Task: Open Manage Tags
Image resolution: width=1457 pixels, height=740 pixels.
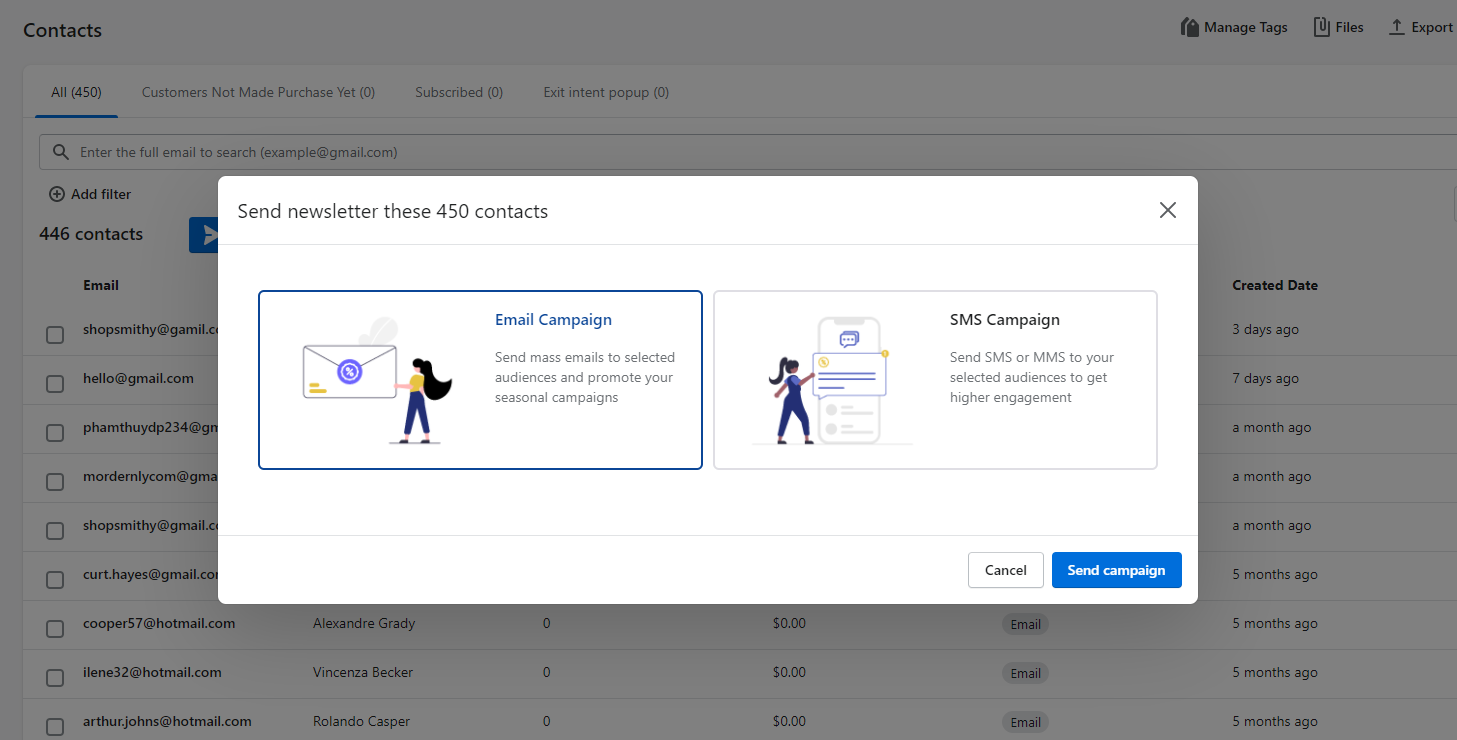Action: pyautogui.click(x=1234, y=27)
